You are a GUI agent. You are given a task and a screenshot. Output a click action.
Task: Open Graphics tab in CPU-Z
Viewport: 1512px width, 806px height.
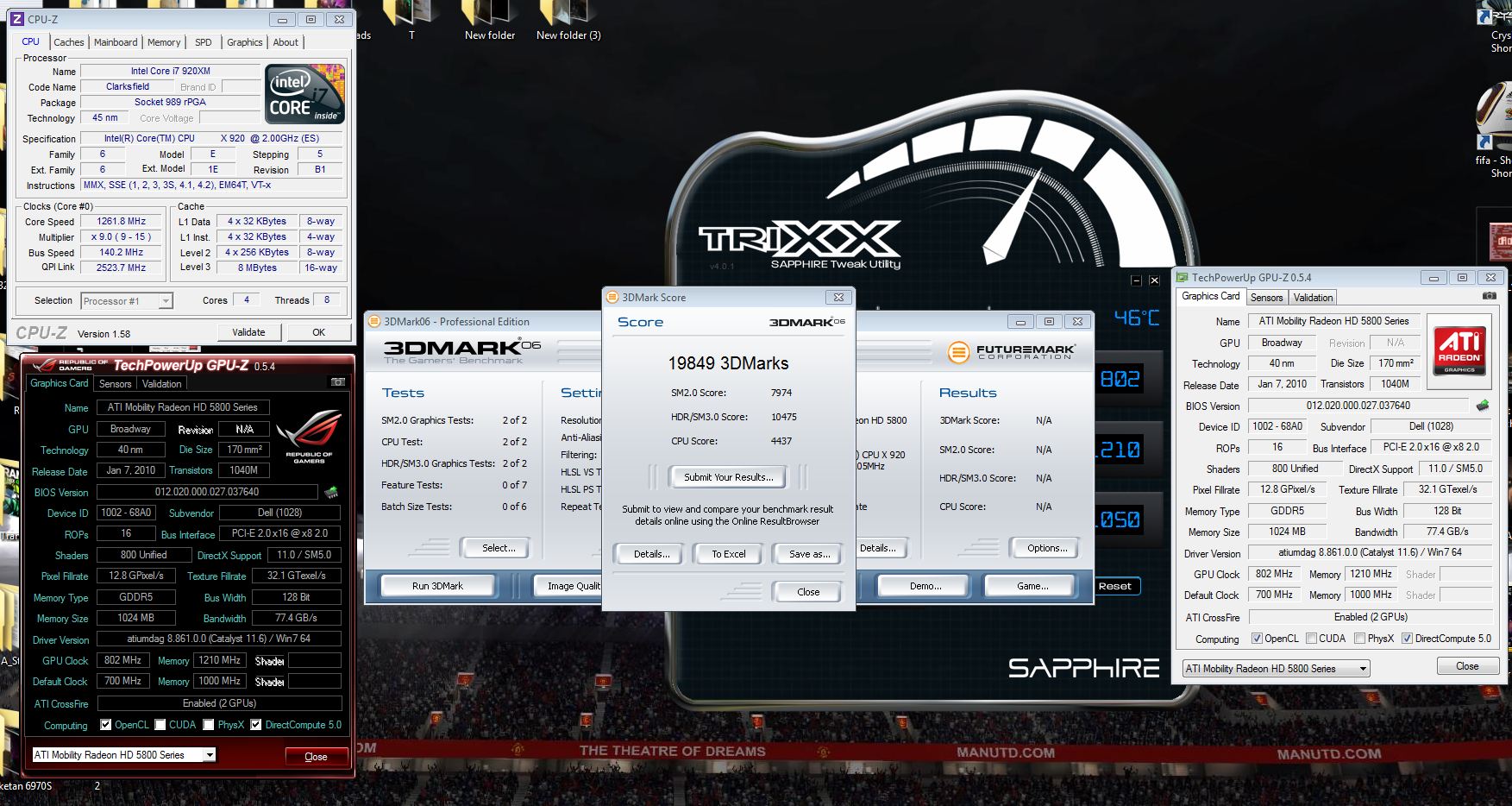pos(245,42)
